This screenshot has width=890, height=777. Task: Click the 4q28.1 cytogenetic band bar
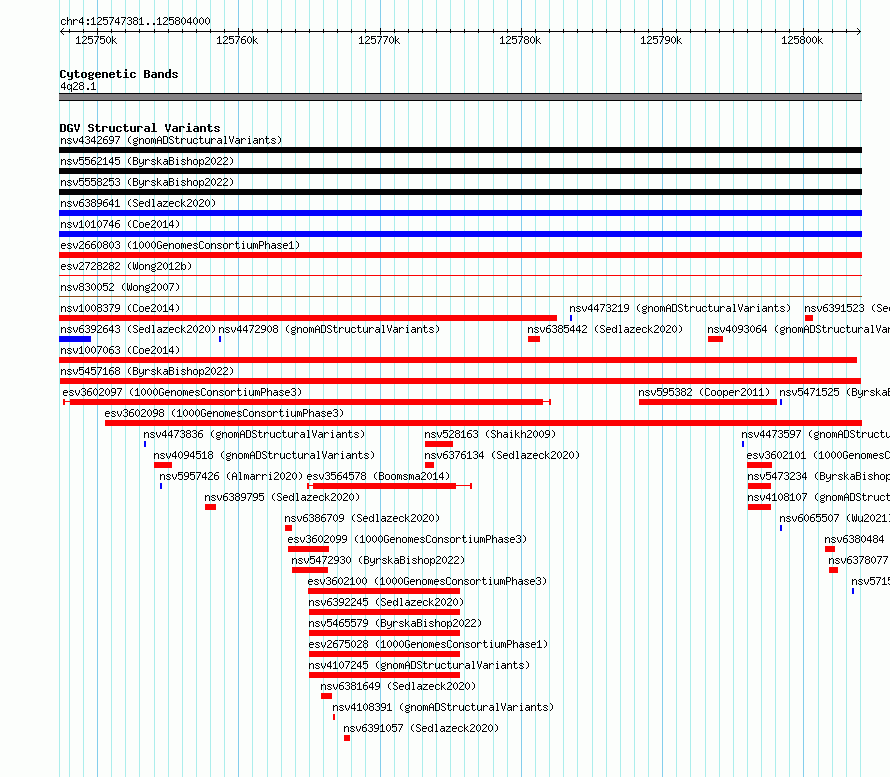[460, 97]
